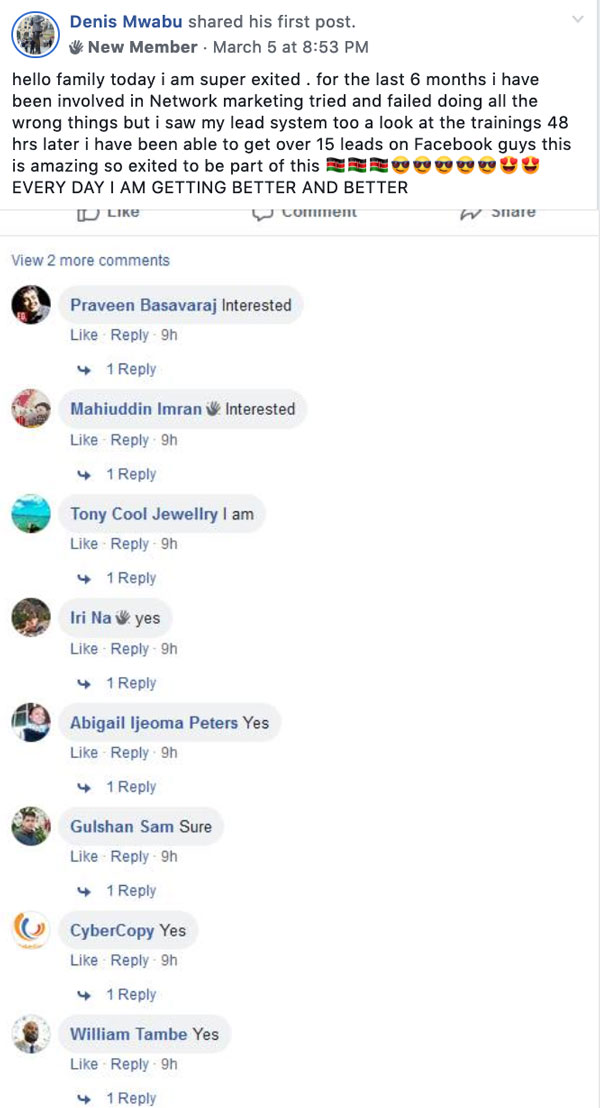Reply to Gulshan Sam's comment
Viewport: 600px width, 1108px height.
click(x=129, y=856)
